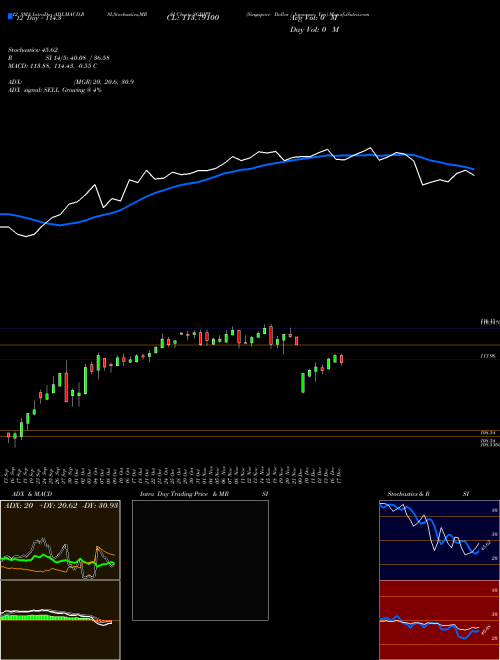This screenshot has width=500, height=660.
Task: Click 'ADX signal: SELL Growing @ 4%' text
Action: (x=55, y=90)
